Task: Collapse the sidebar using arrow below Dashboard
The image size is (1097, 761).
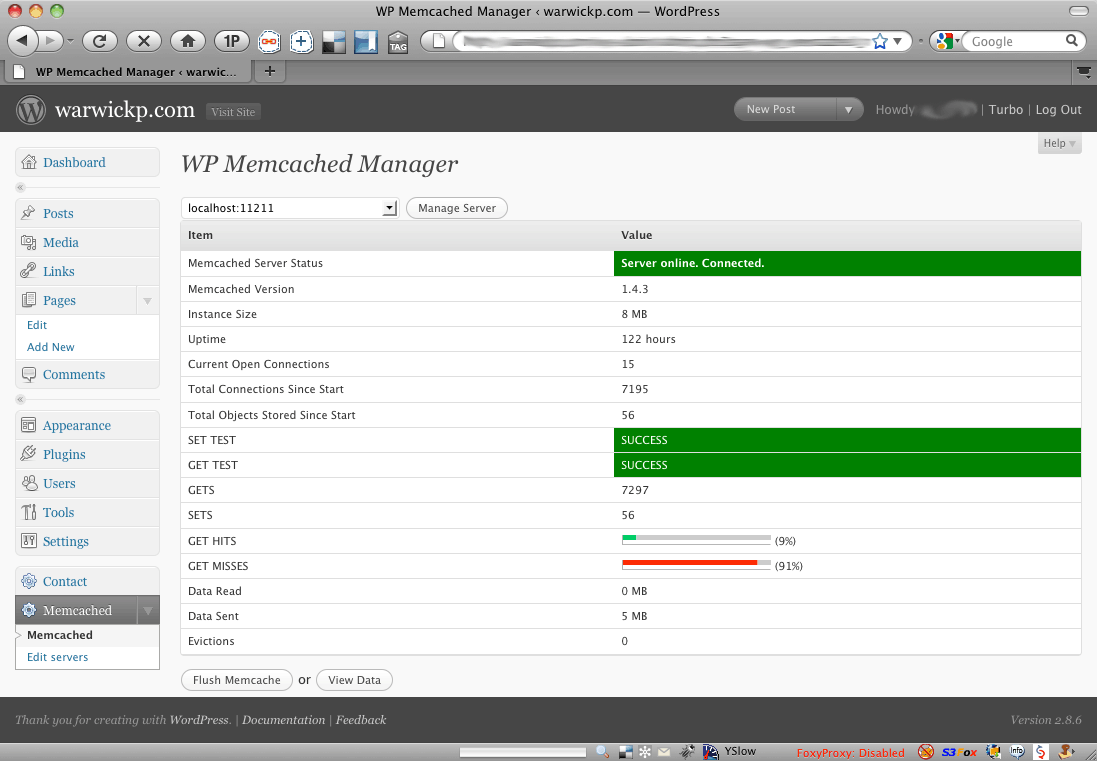Action: point(20,187)
